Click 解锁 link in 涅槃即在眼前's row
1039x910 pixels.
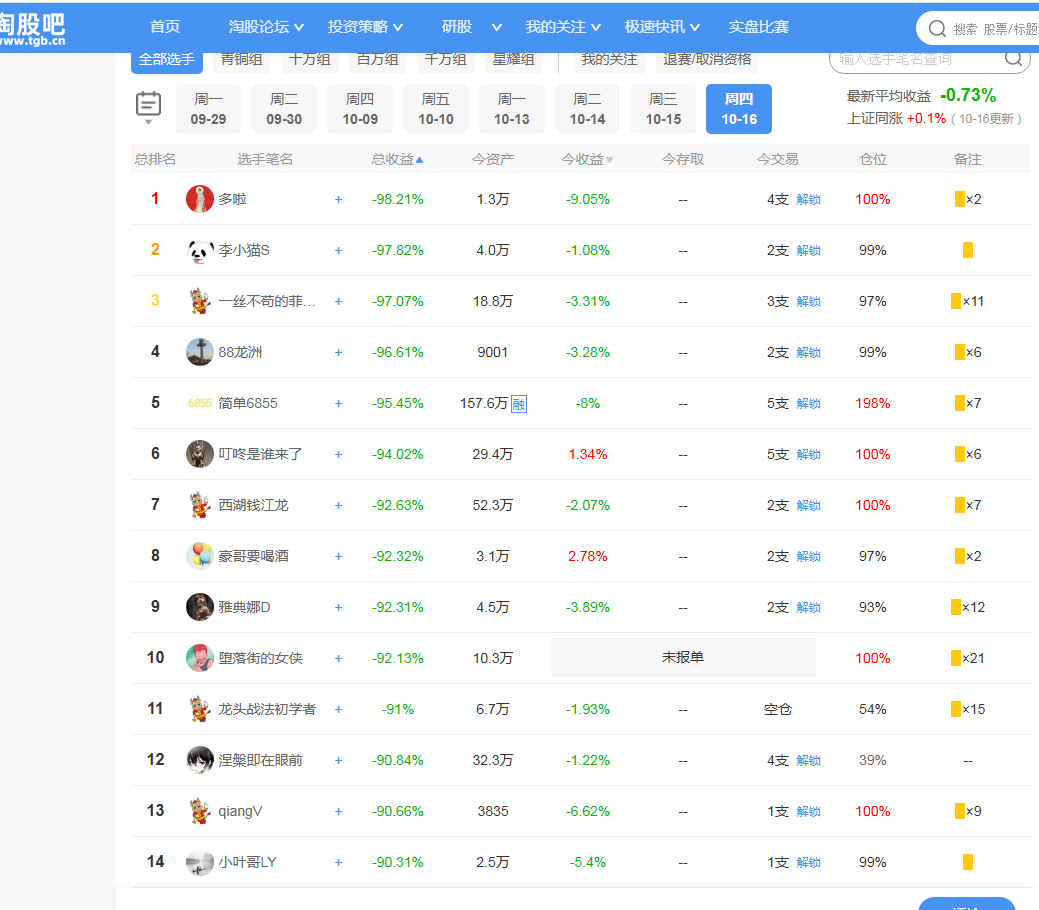(x=808, y=761)
